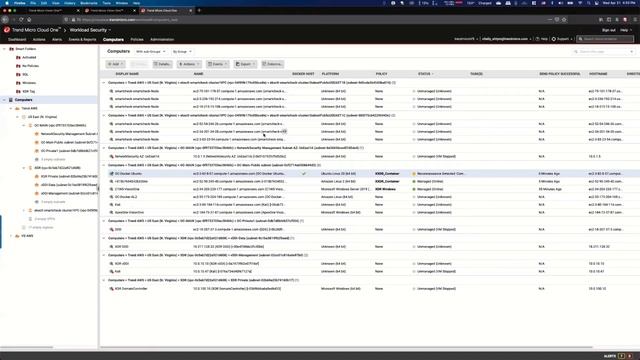Open the browser hamburger menu
Image resolution: width=640 pixels, height=360 pixels.
point(635,20)
